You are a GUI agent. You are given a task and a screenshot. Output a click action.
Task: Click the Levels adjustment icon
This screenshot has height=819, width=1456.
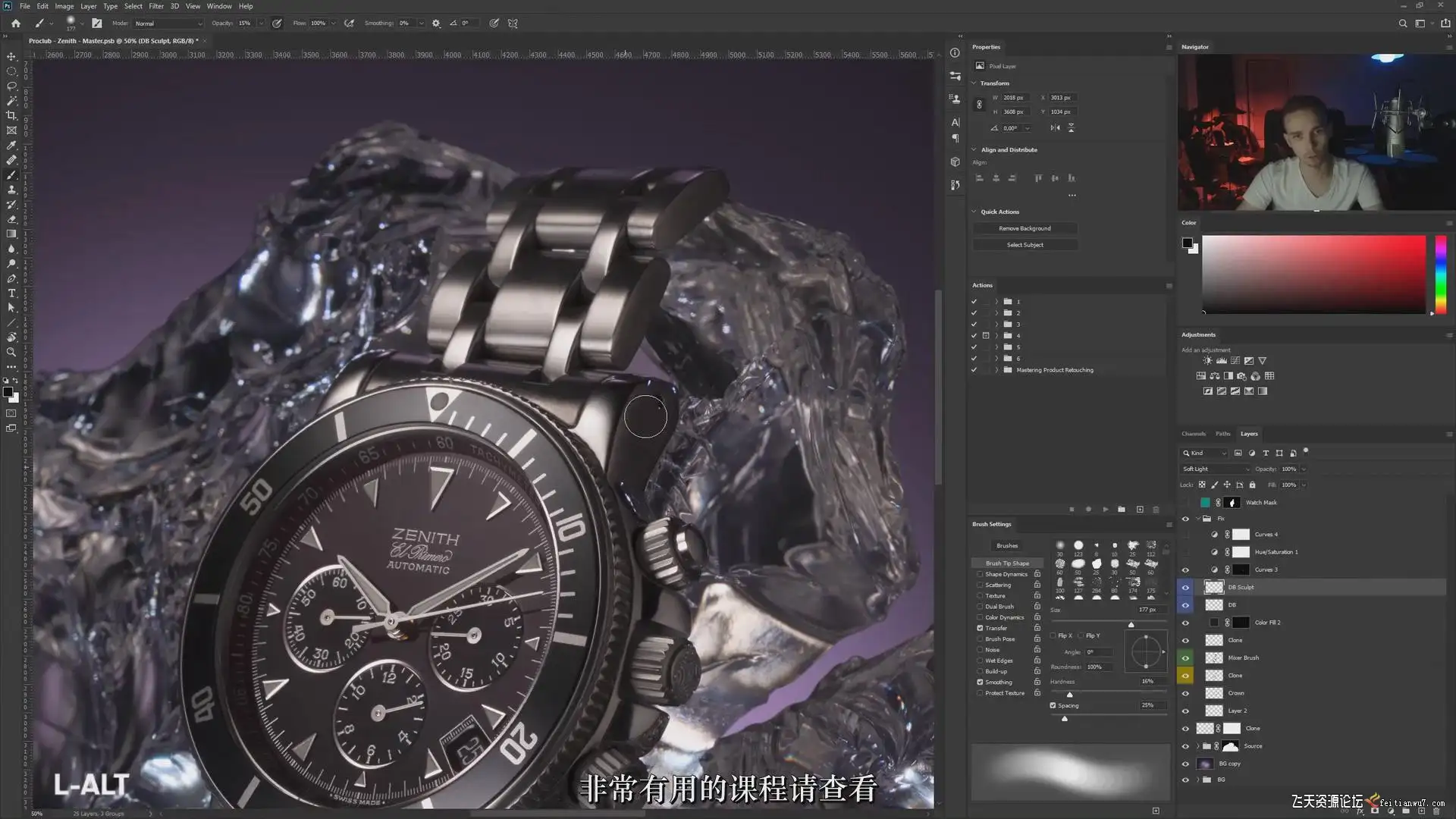pyautogui.click(x=1221, y=361)
